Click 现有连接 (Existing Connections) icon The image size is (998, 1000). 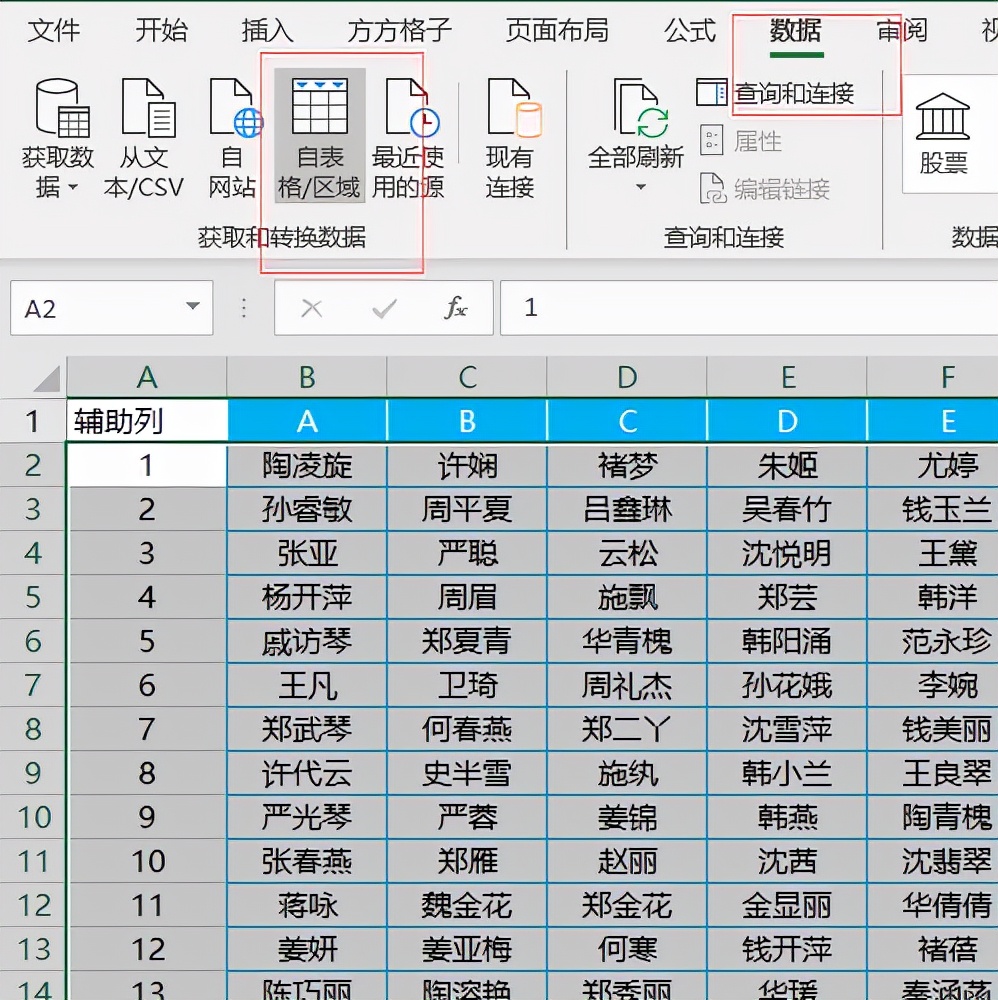[514, 107]
